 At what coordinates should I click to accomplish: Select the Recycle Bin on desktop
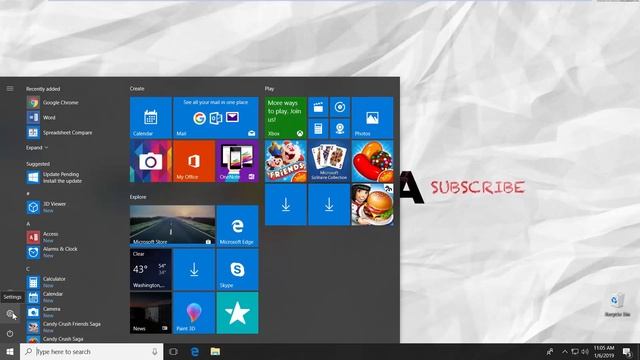coord(617,304)
